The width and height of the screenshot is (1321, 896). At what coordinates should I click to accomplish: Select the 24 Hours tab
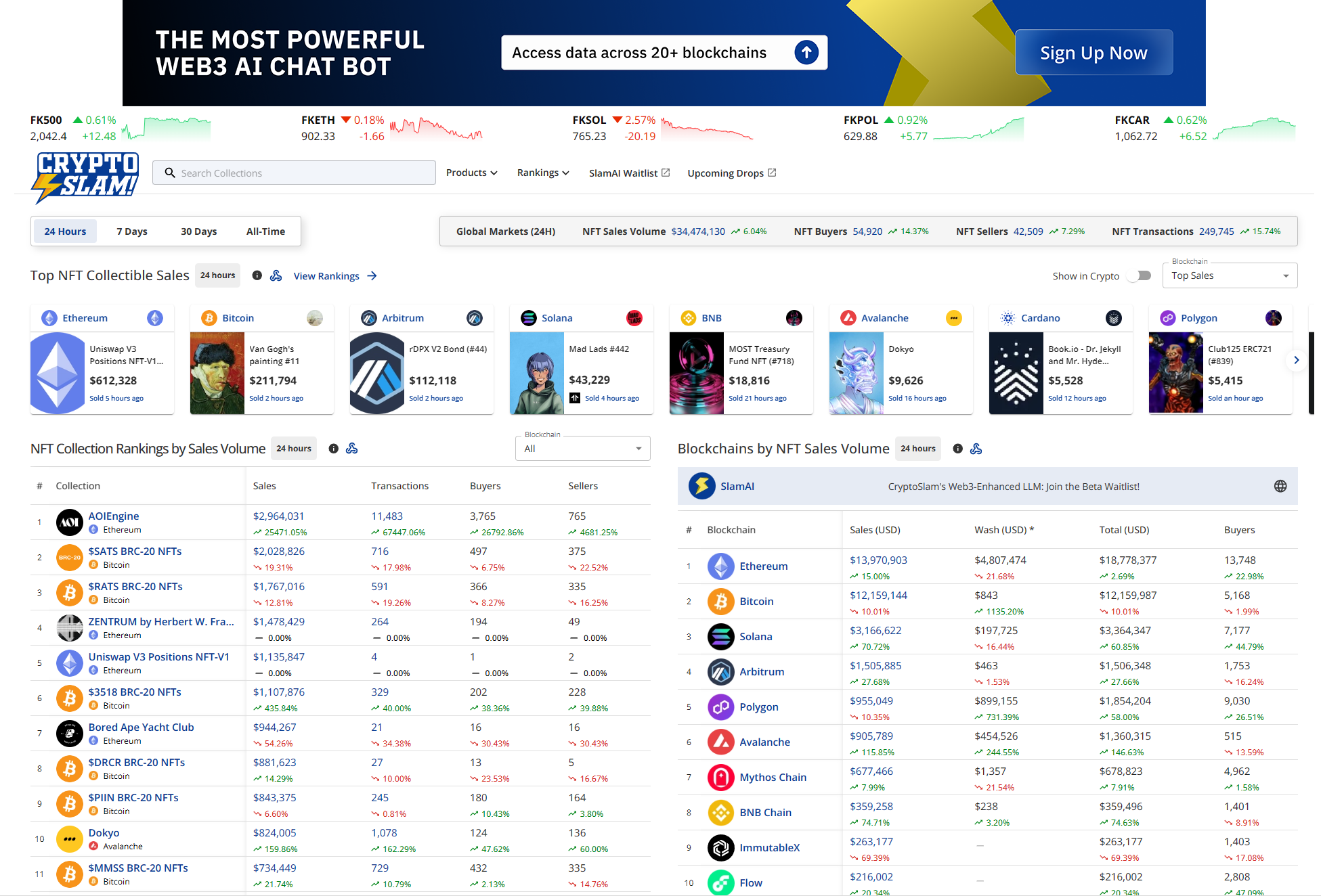pos(65,231)
